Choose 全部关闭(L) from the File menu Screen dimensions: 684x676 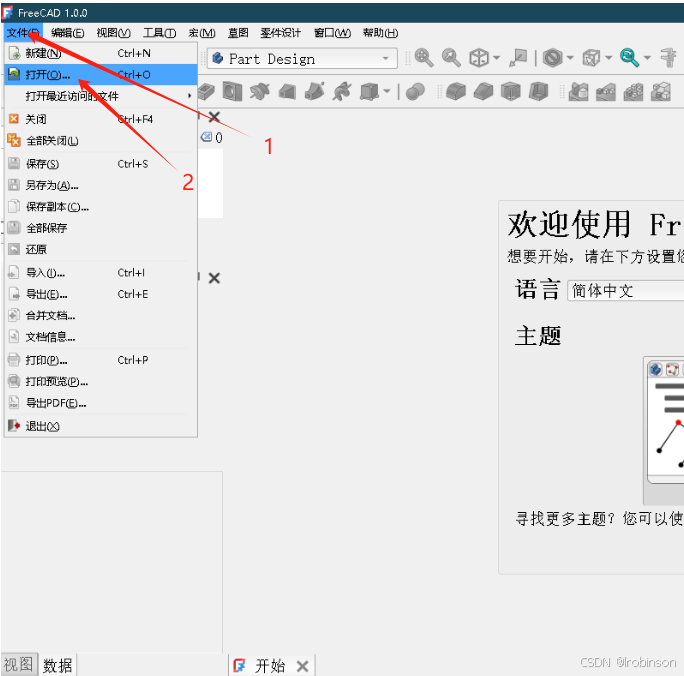100,141
